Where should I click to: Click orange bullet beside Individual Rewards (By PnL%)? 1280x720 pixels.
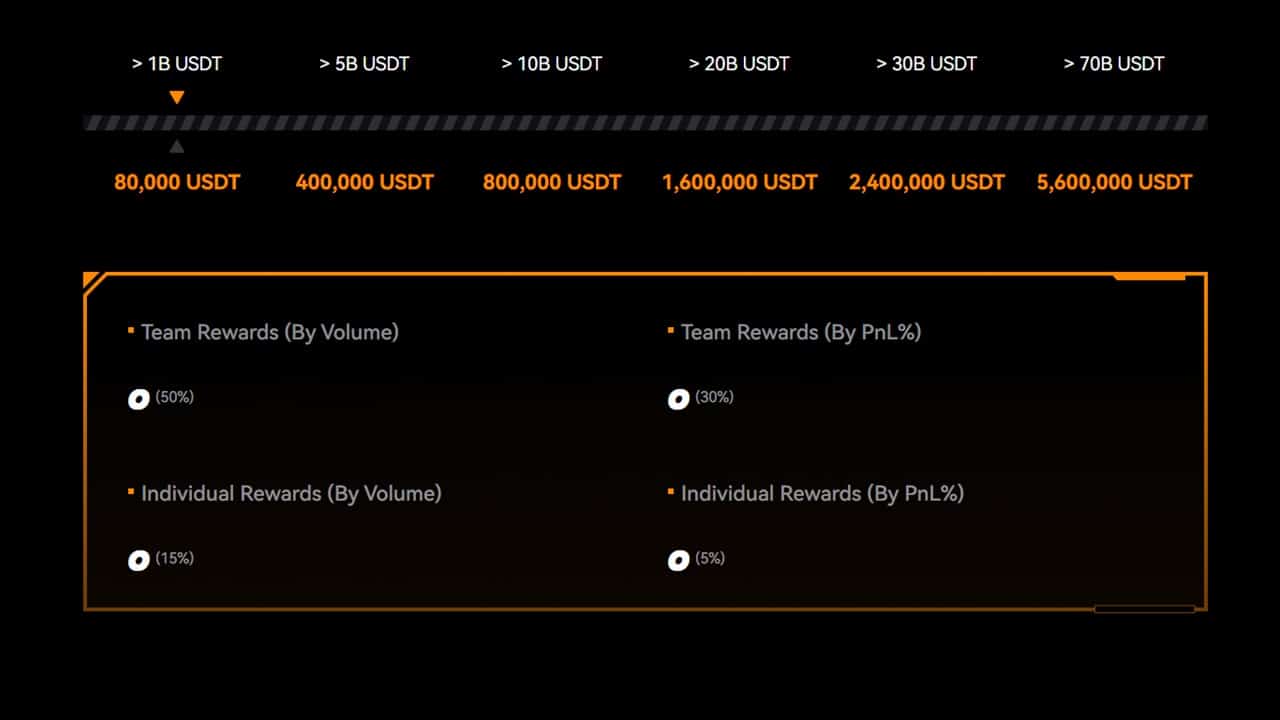tap(671, 490)
